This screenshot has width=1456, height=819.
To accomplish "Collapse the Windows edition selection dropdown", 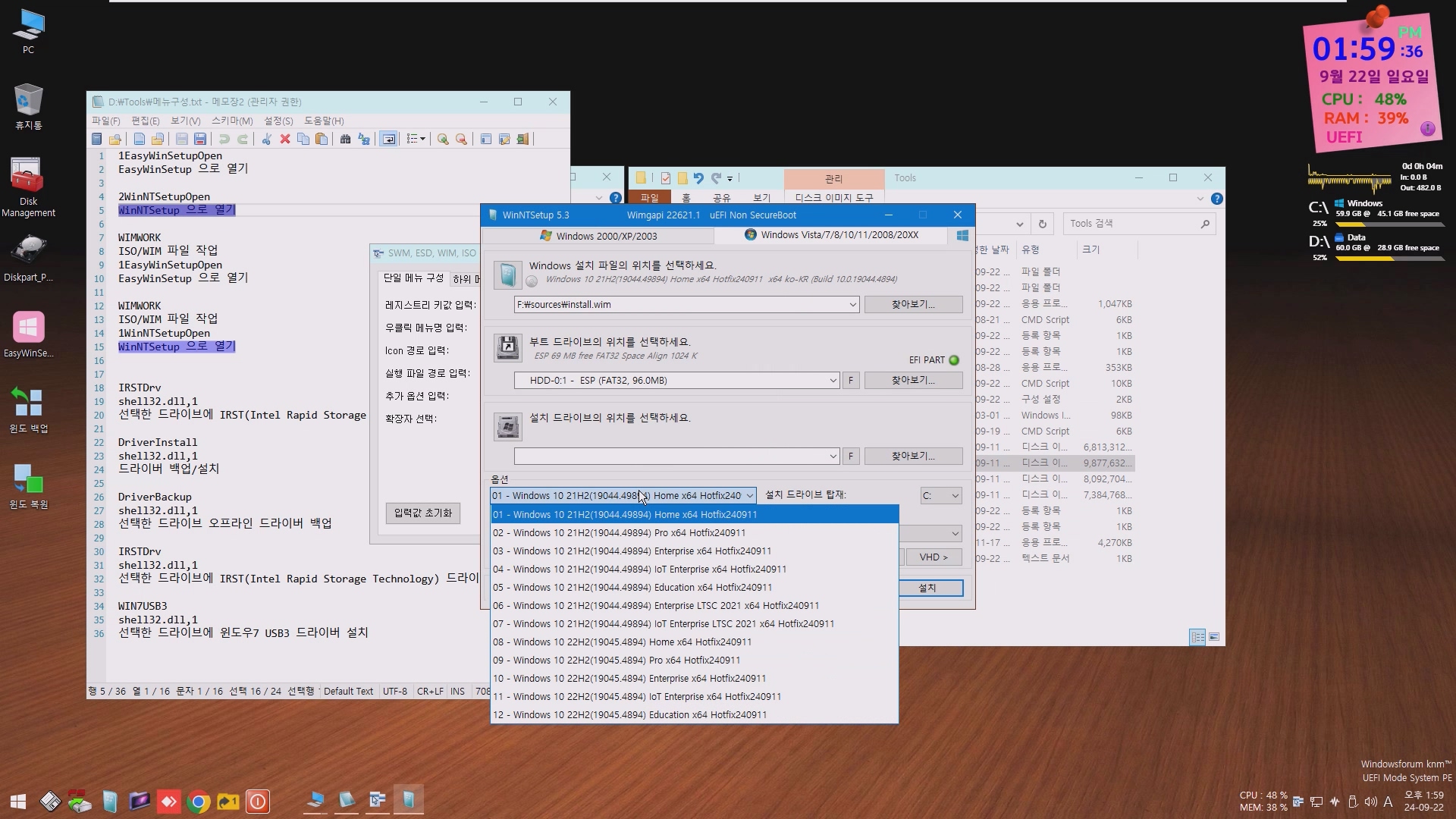I will click(749, 496).
